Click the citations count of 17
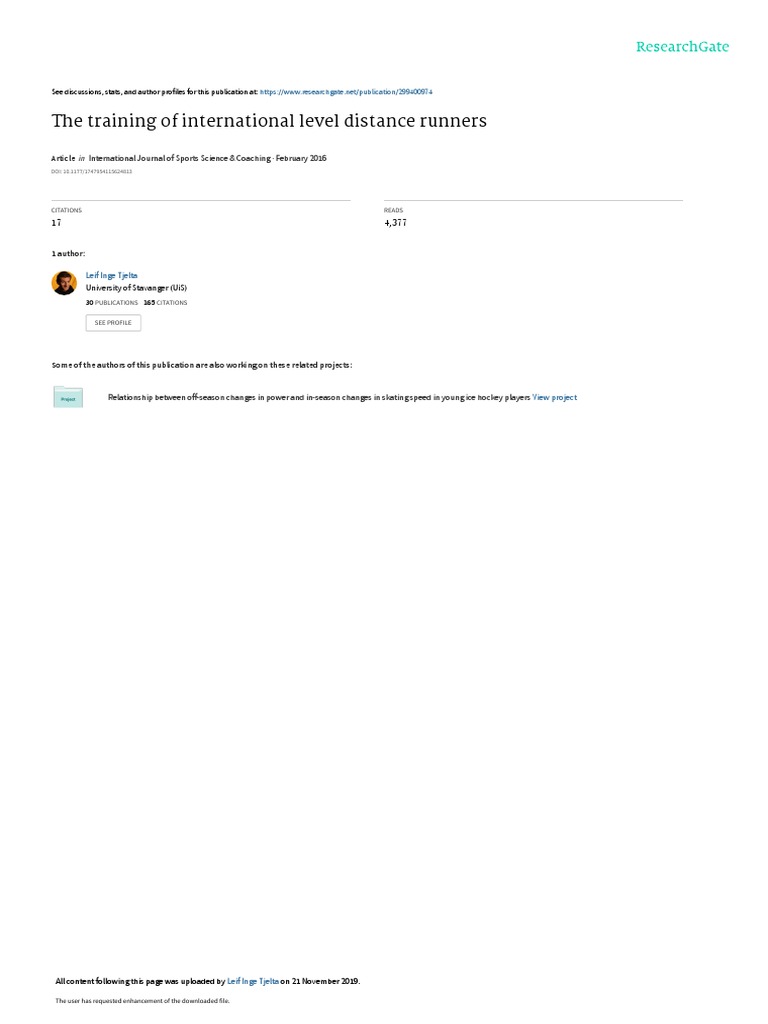Image resolution: width=768 pixels, height=1024 pixels. 56,223
